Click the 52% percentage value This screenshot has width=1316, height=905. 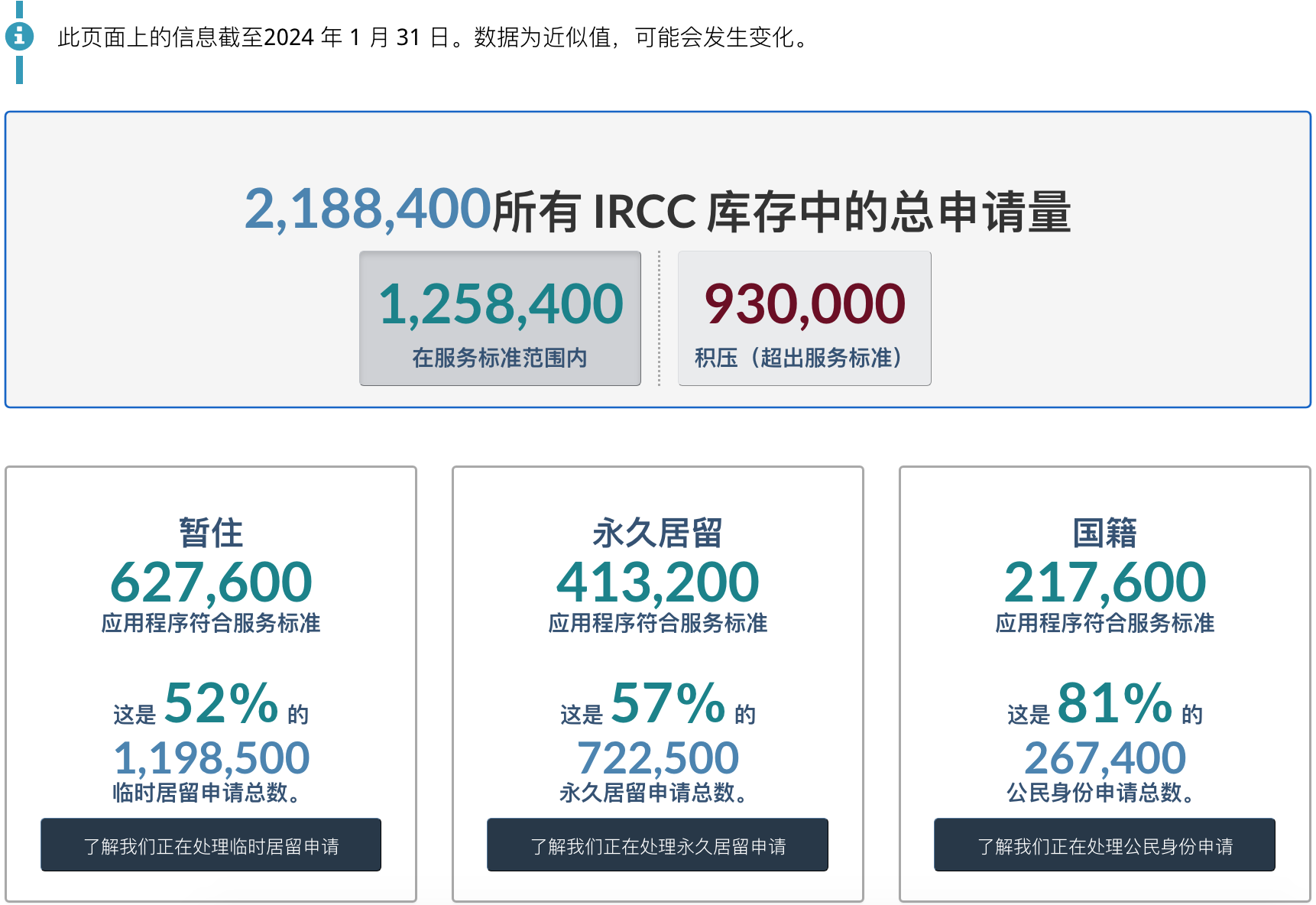tap(222, 703)
